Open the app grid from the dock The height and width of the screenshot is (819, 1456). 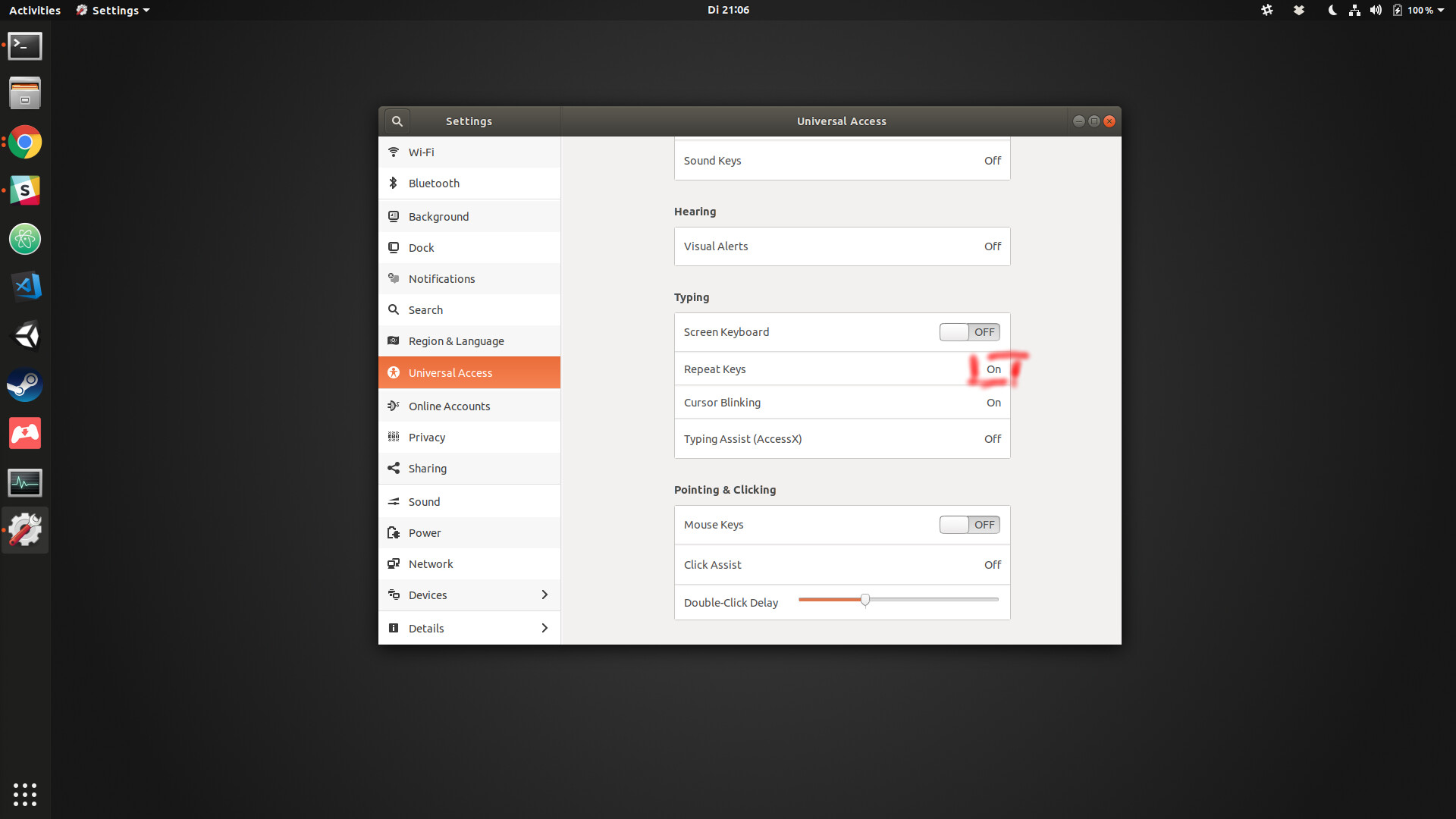25,795
